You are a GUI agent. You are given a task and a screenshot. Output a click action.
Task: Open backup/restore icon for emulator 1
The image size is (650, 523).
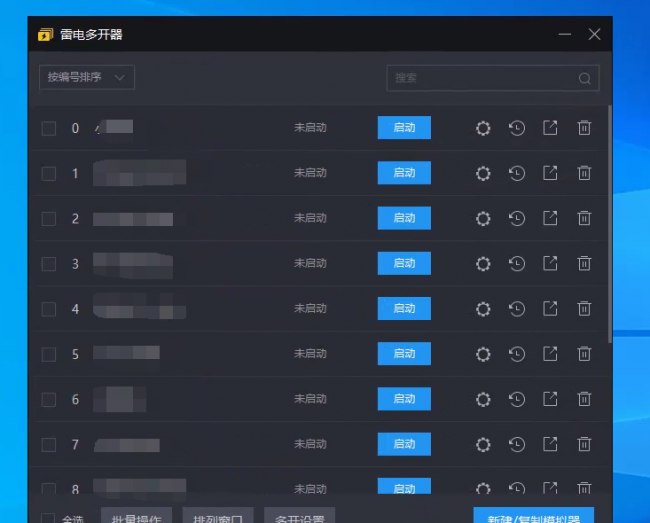coord(517,173)
